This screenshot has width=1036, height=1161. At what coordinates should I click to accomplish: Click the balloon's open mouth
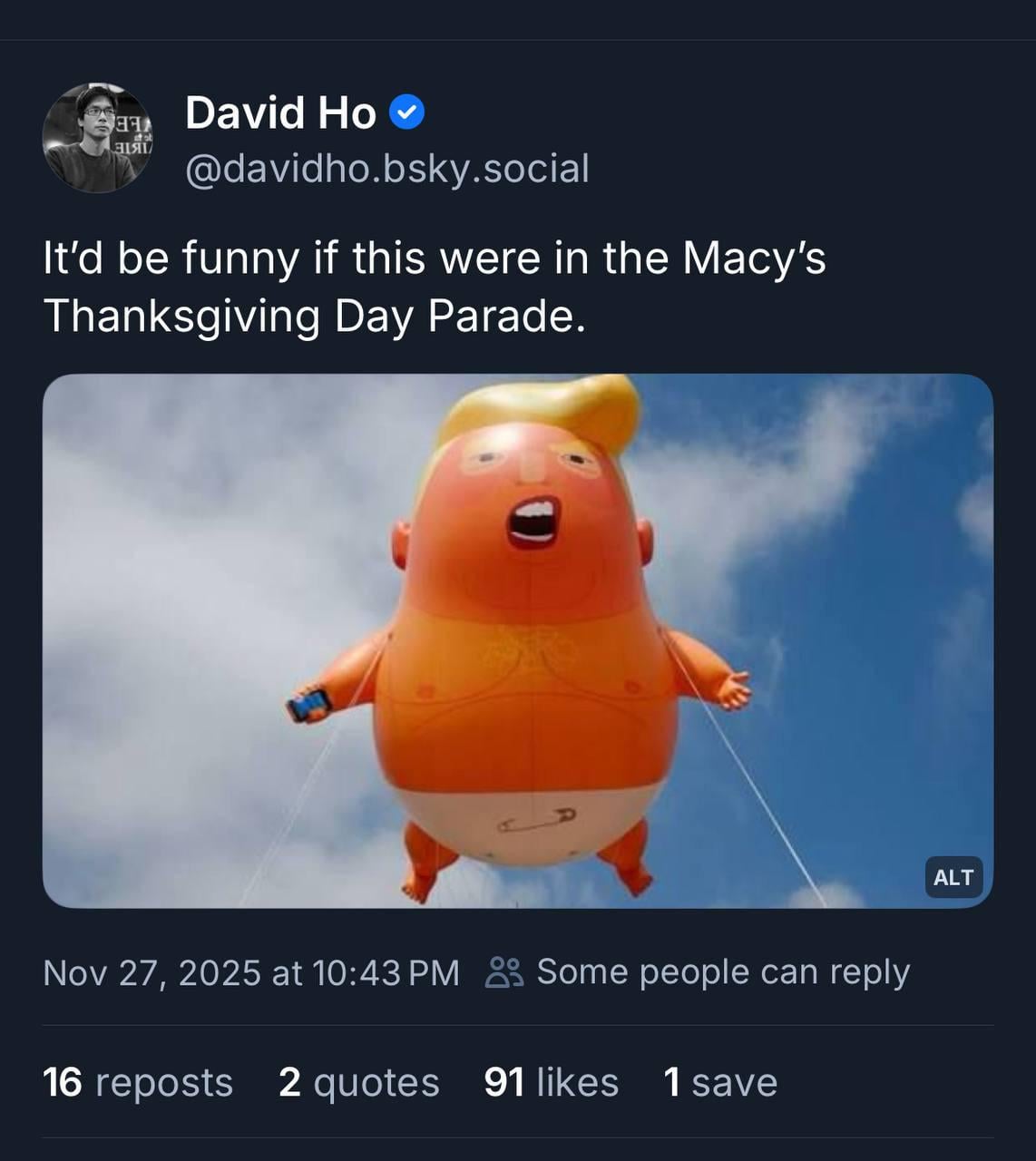click(533, 522)
